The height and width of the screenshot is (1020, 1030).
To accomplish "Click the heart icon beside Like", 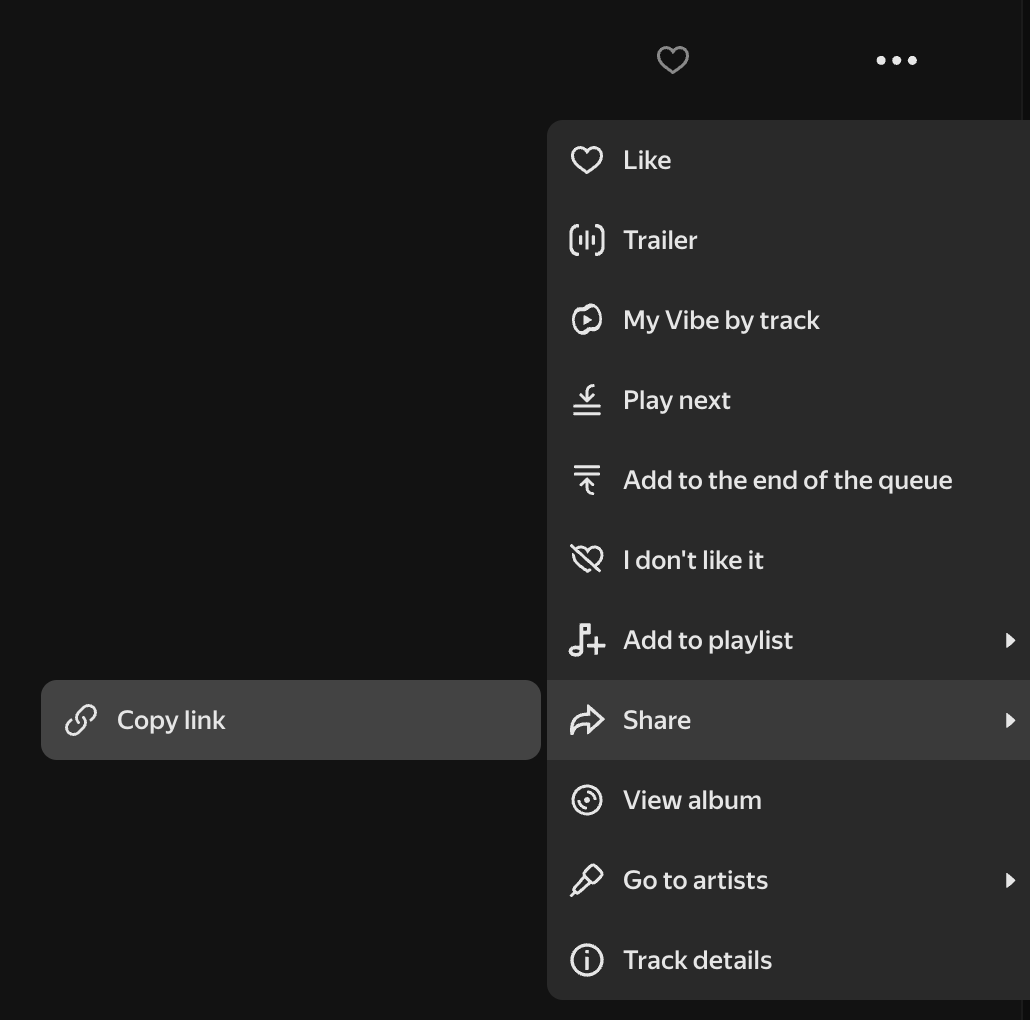I will 587,160.
